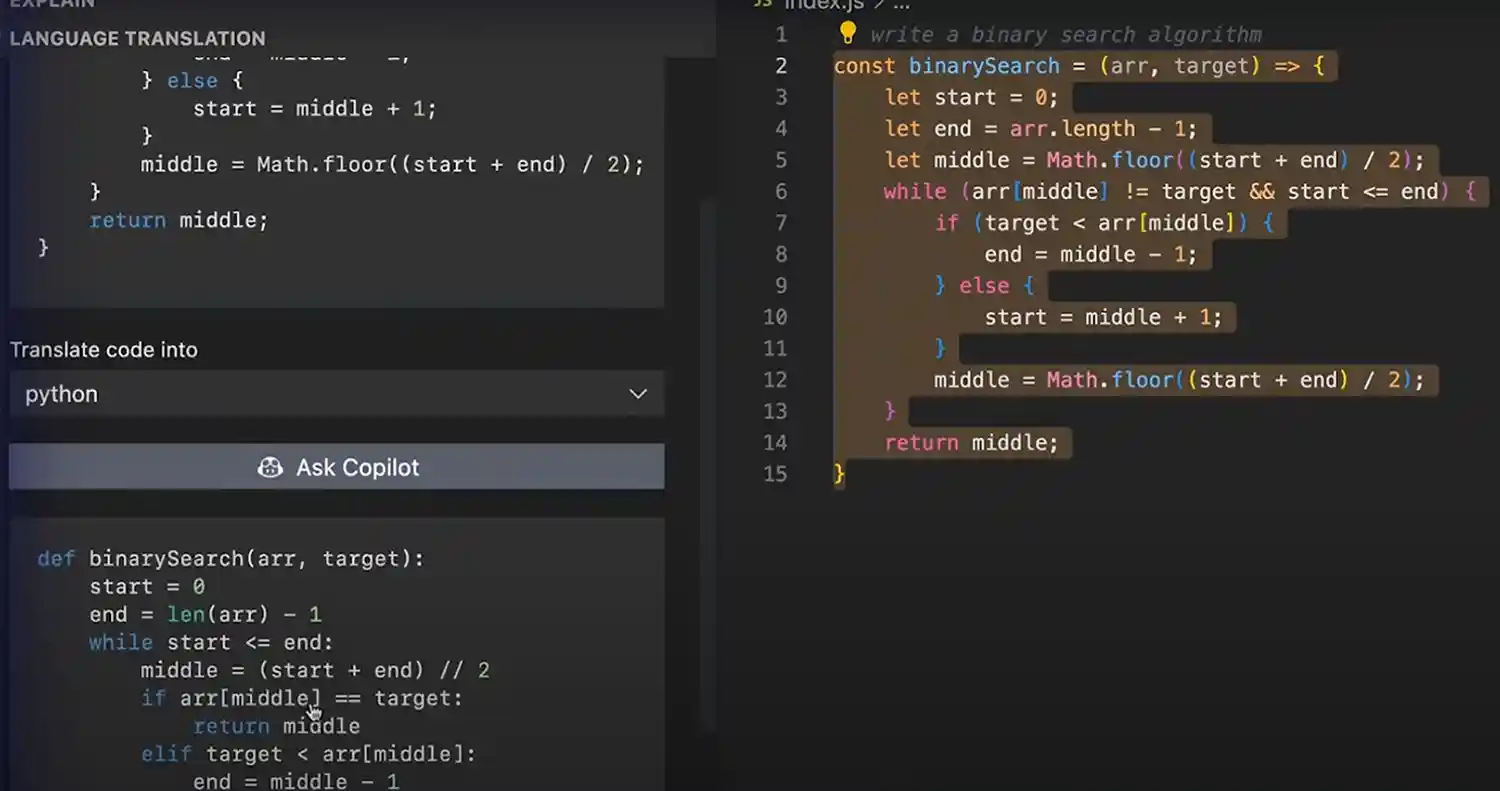The width and height of the screenshot is (1500, 791).
Task: Click line number 12 in the gutter
Action: click(x=775, y=380)
